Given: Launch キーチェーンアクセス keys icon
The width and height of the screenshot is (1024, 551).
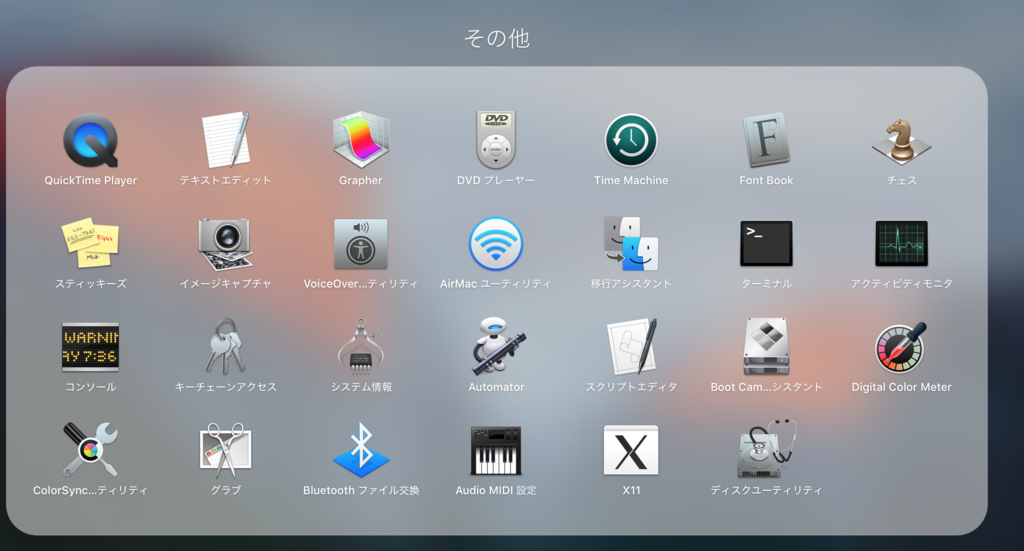Looking at the screenshot, I should pyautogui.click(x=225, y=346).
